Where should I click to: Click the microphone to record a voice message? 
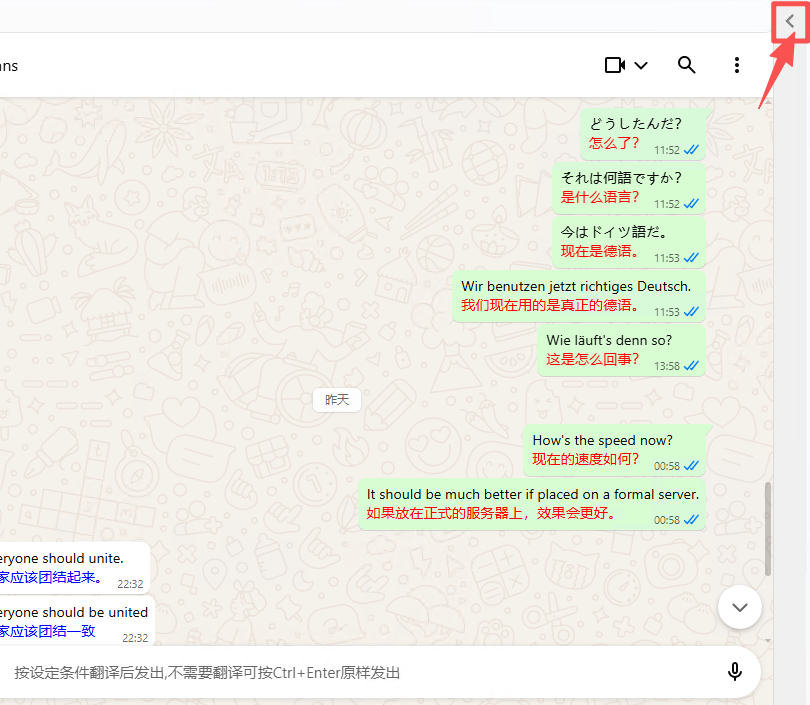click(x=735, y=672)
